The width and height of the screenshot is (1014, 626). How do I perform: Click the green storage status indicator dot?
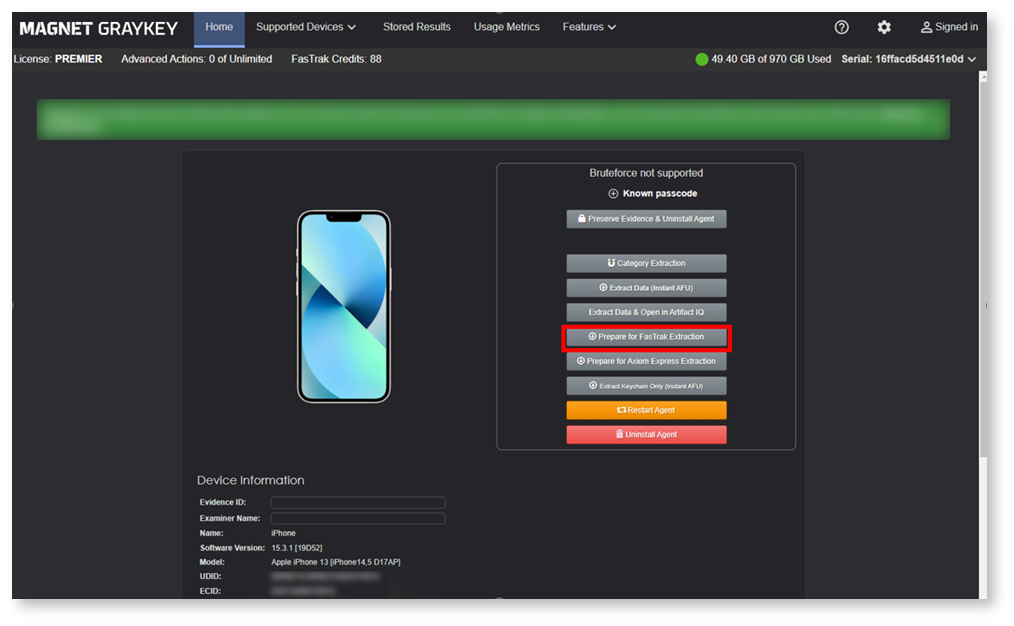701,59
